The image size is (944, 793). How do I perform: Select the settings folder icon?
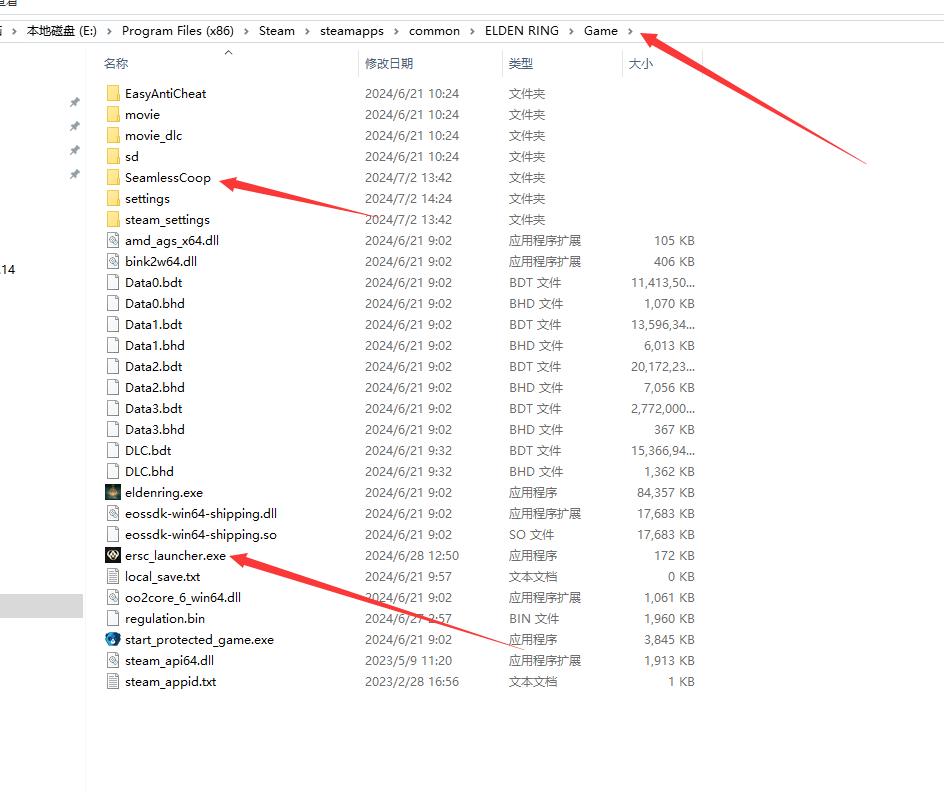[x=113, y=199]
